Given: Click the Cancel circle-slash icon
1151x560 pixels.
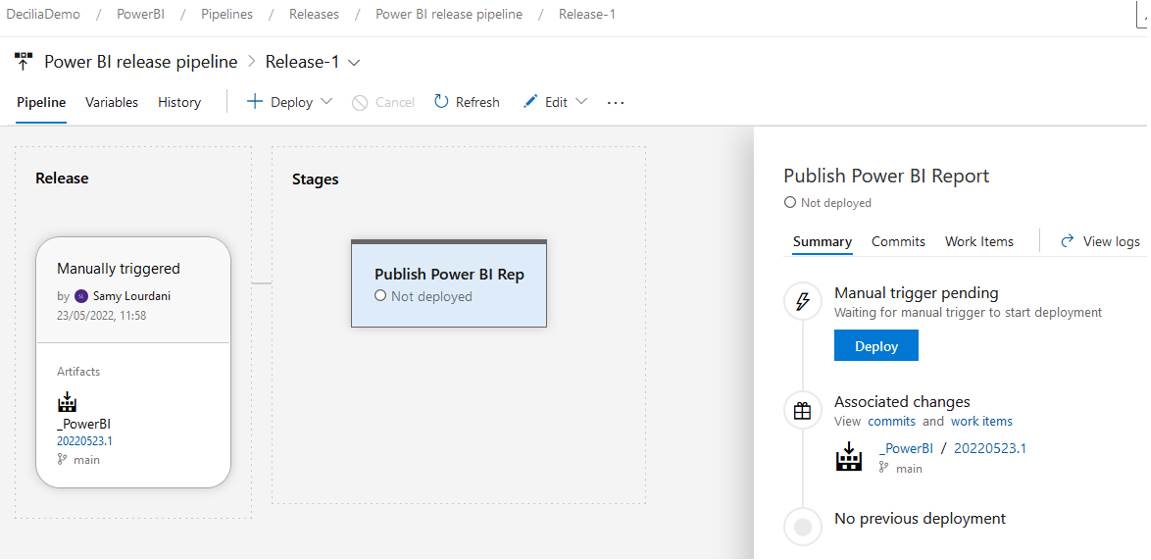Looking at the screenshot, I should pyautogui.click(x=360, y=103).
